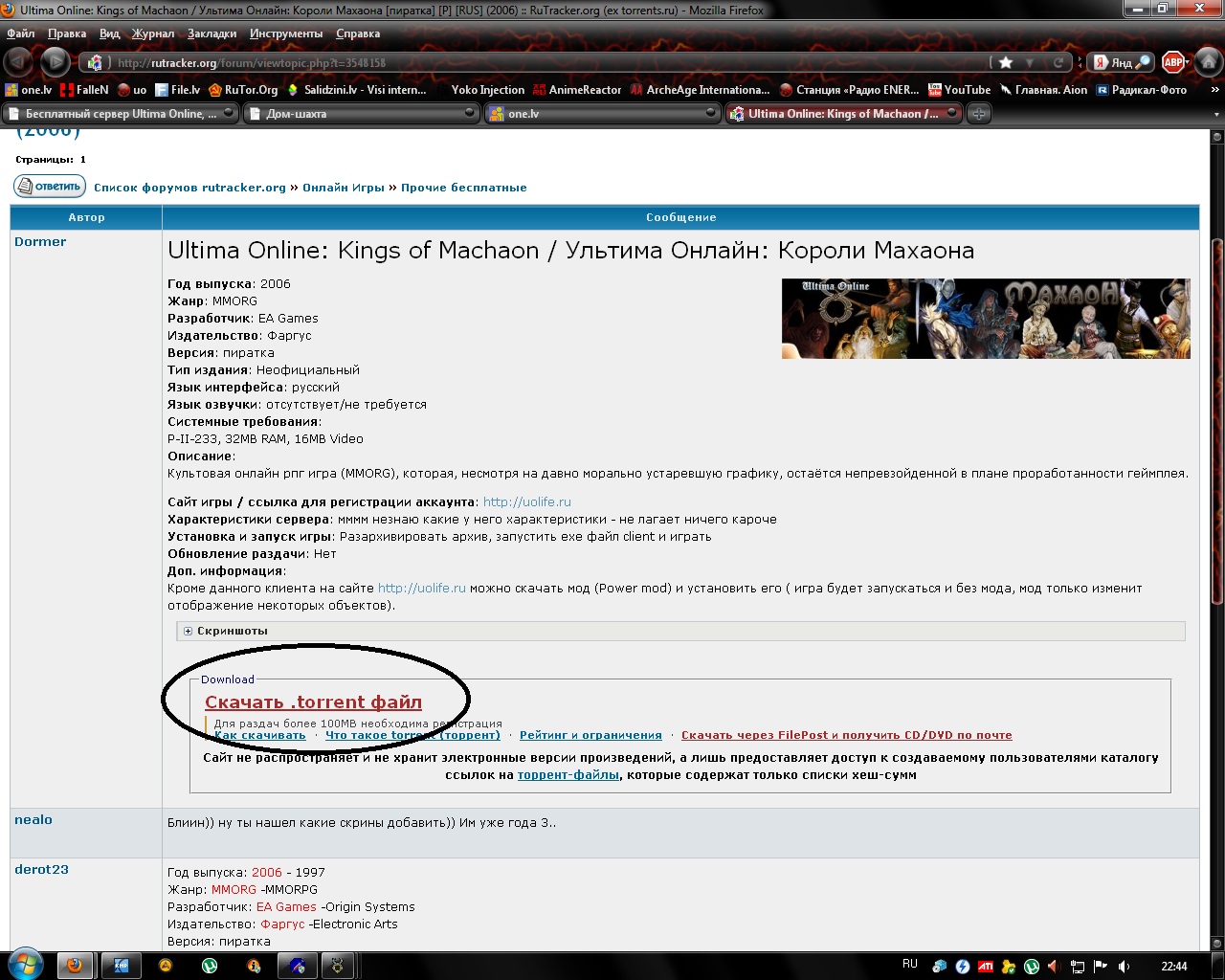Open the Yoko Injection bookmark
1225x980 pixels.
[479, 90]
